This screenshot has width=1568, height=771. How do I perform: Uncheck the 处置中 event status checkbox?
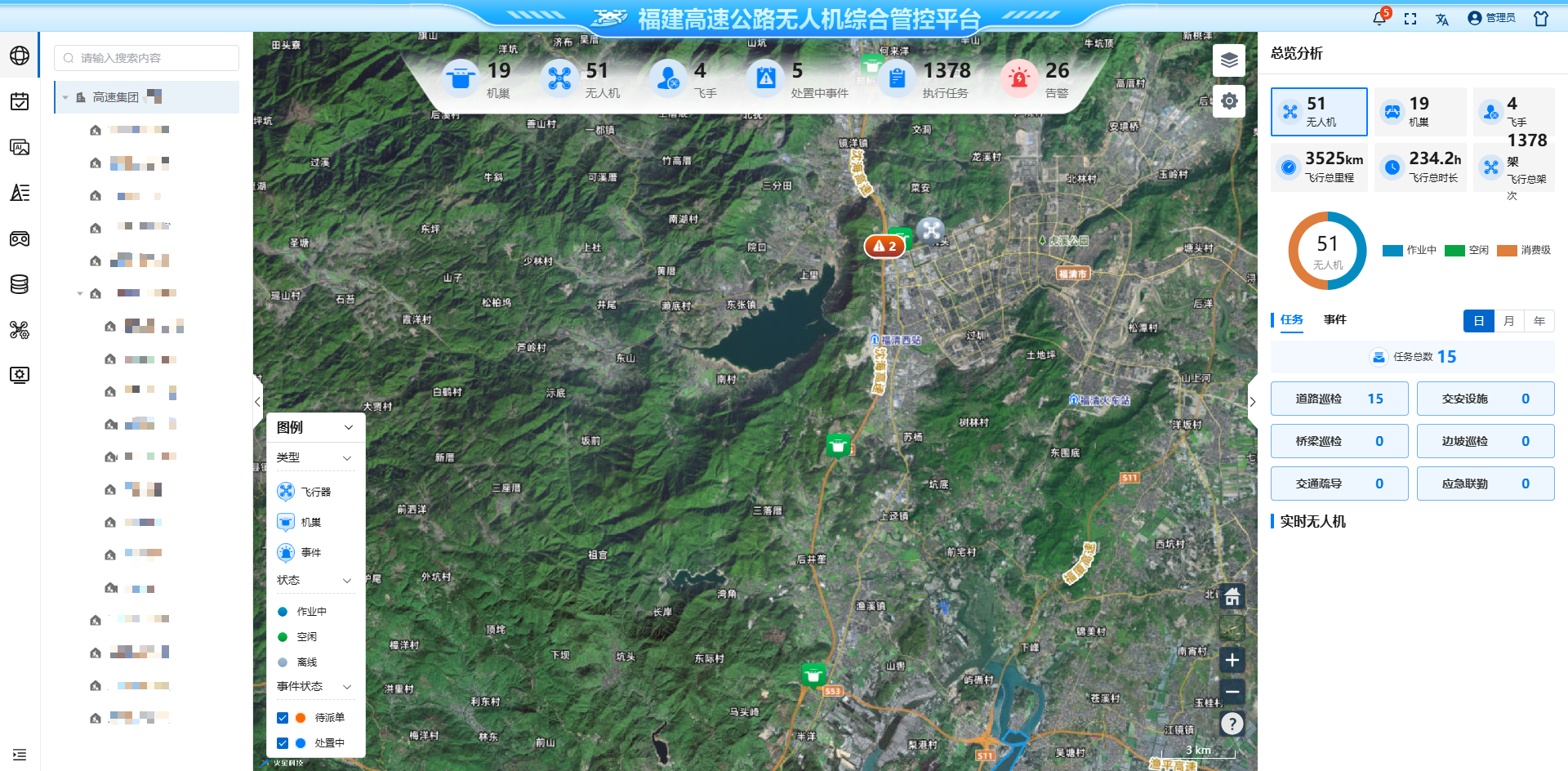pyautogui.click(x=283, y=743)
